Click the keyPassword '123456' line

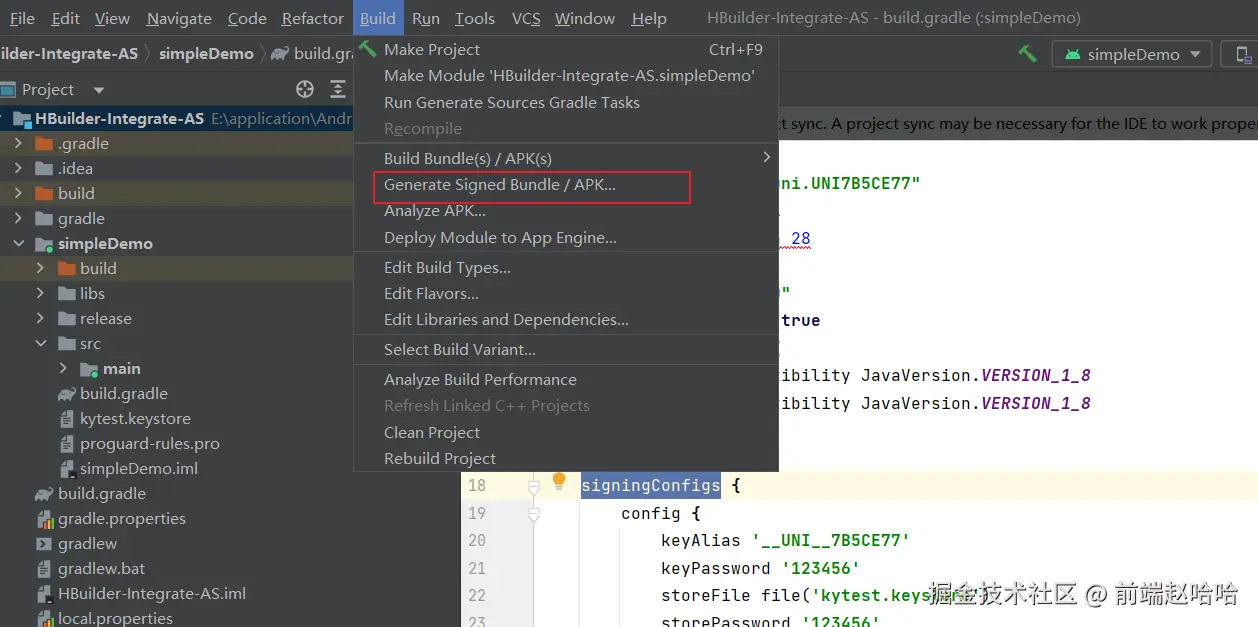point(761,568)
